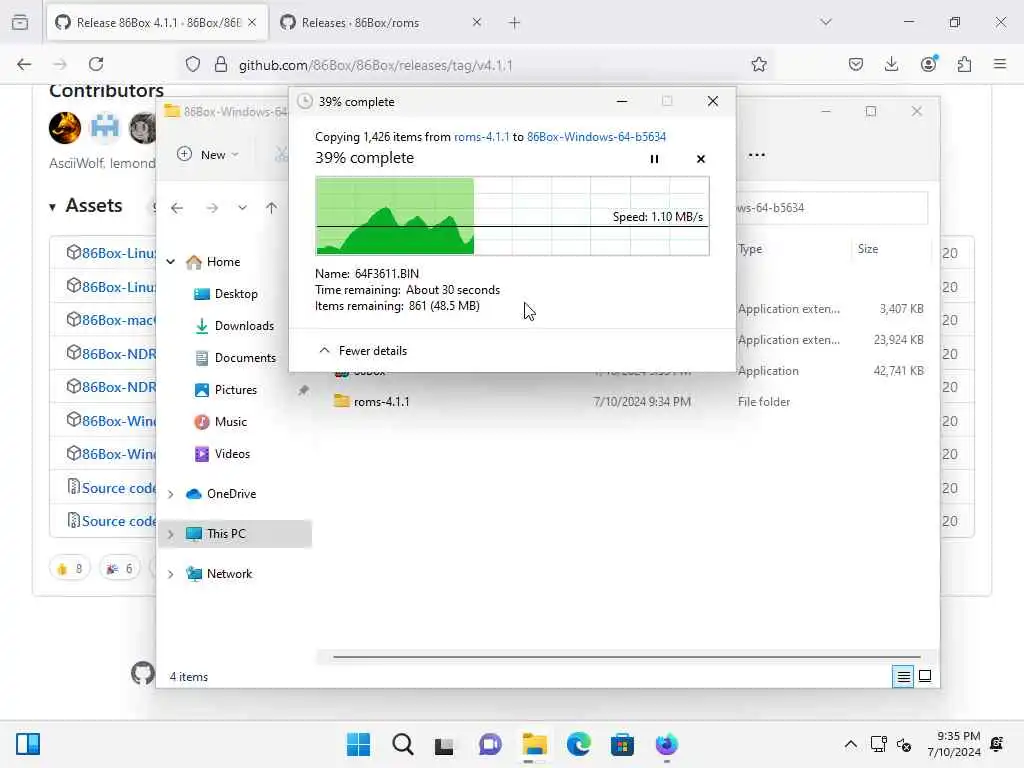Click the copy progress graph
Viewport: 1024px width, 768px height.
coord(512,216)
